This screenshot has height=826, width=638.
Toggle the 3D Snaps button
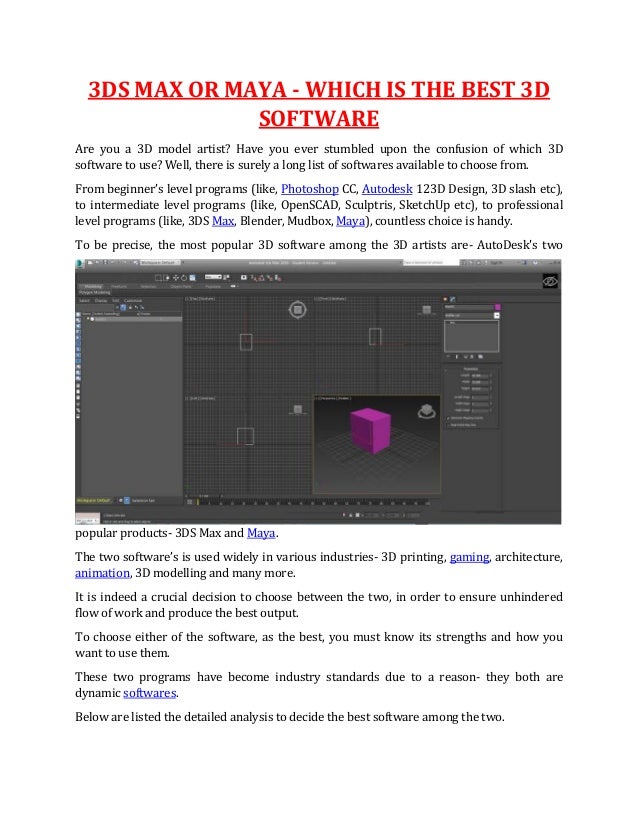(x=254, y=278)
